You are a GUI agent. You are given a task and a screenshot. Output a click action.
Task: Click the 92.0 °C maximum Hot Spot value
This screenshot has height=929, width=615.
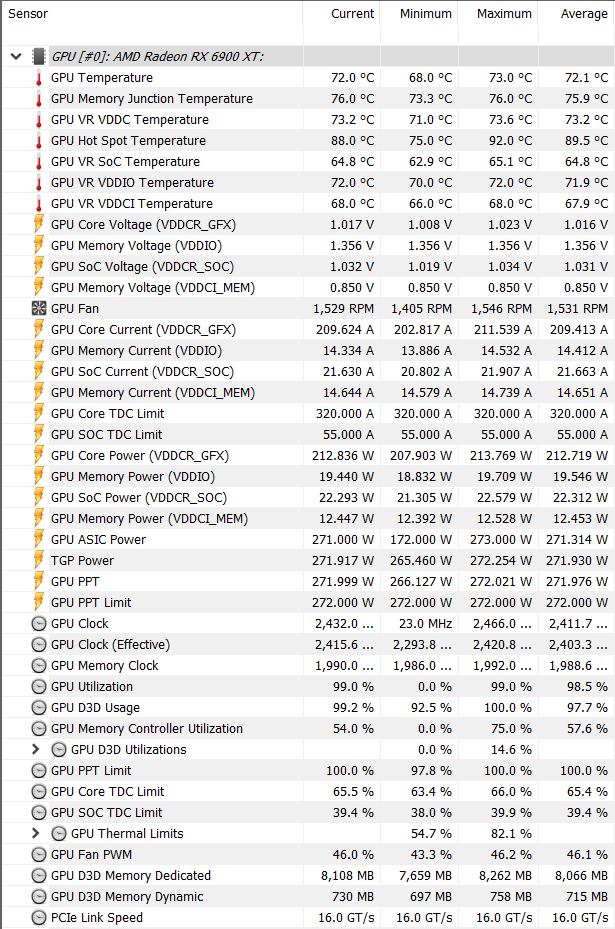510,141
